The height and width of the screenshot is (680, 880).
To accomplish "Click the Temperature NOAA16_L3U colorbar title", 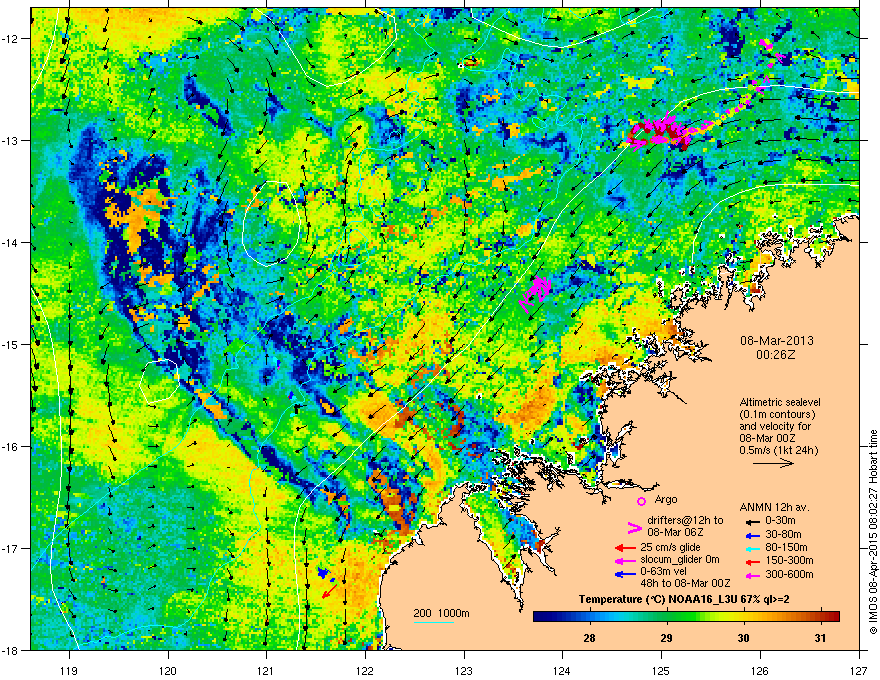I will coord(684,600).
